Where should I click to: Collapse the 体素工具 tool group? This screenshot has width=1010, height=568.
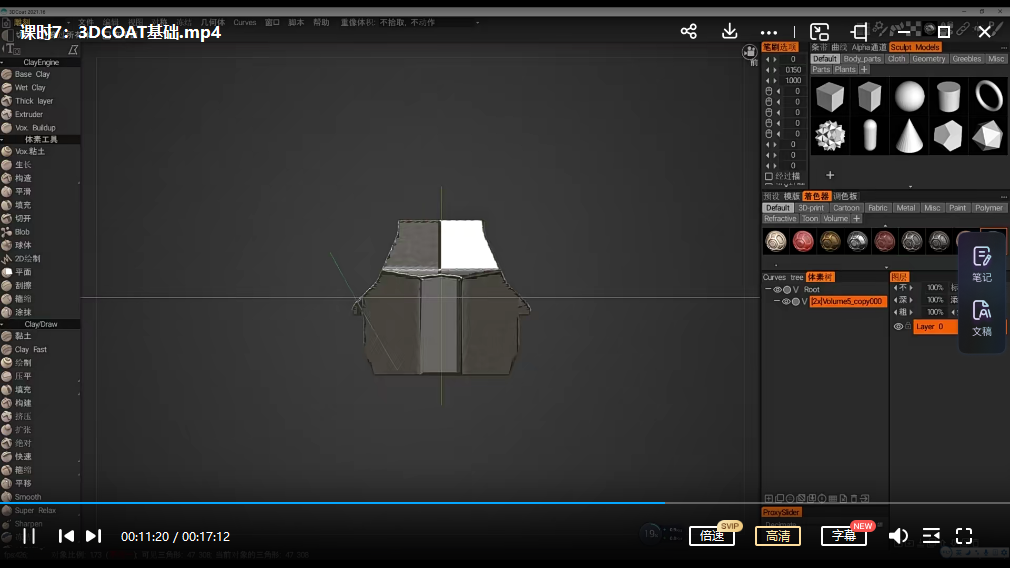[3, 140]
